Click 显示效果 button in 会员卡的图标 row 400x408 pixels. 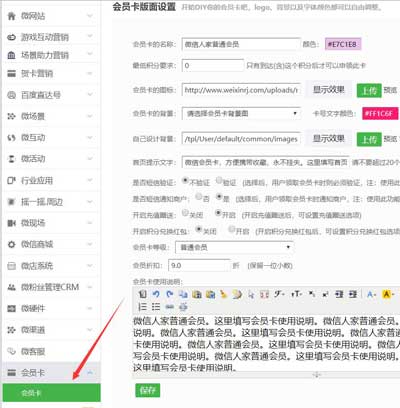pos(328,90)
